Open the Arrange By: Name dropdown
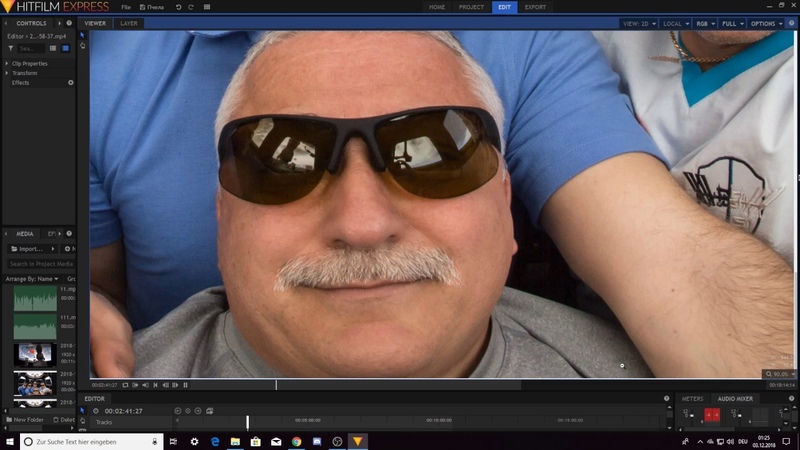The image size is (800, 450). pos(32,279)
